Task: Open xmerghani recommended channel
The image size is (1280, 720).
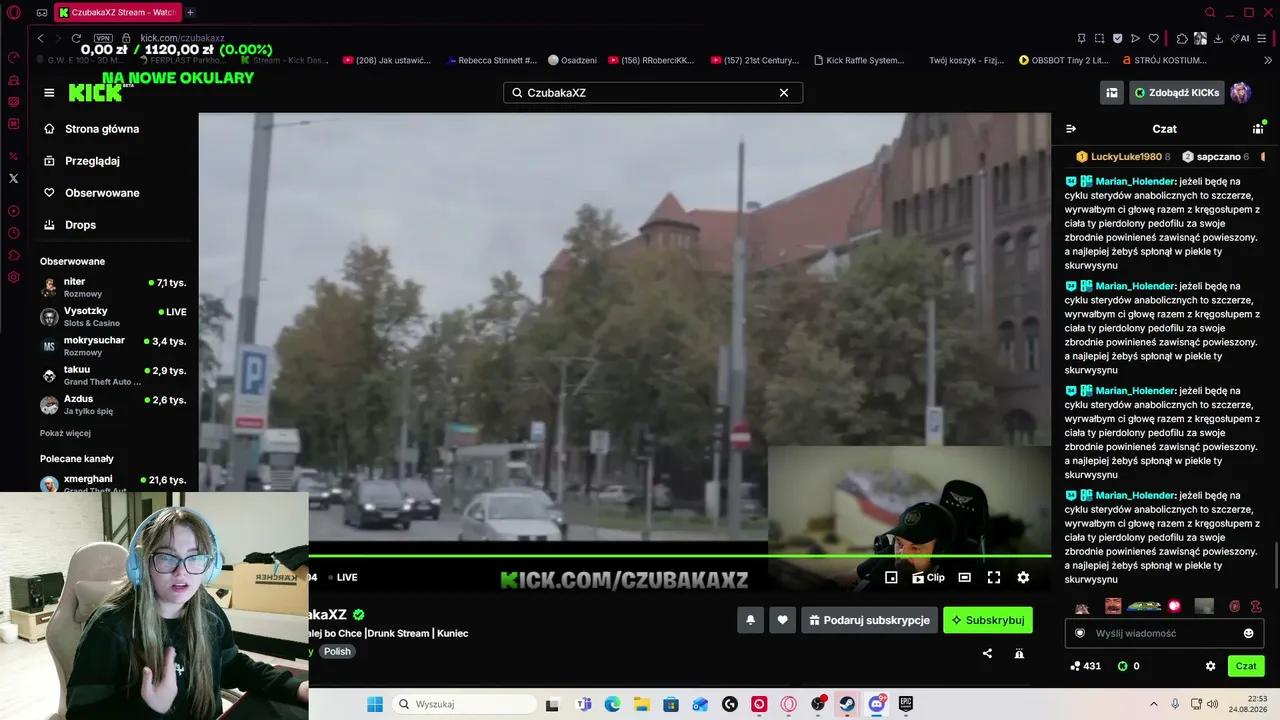Action: click(113, 484)
